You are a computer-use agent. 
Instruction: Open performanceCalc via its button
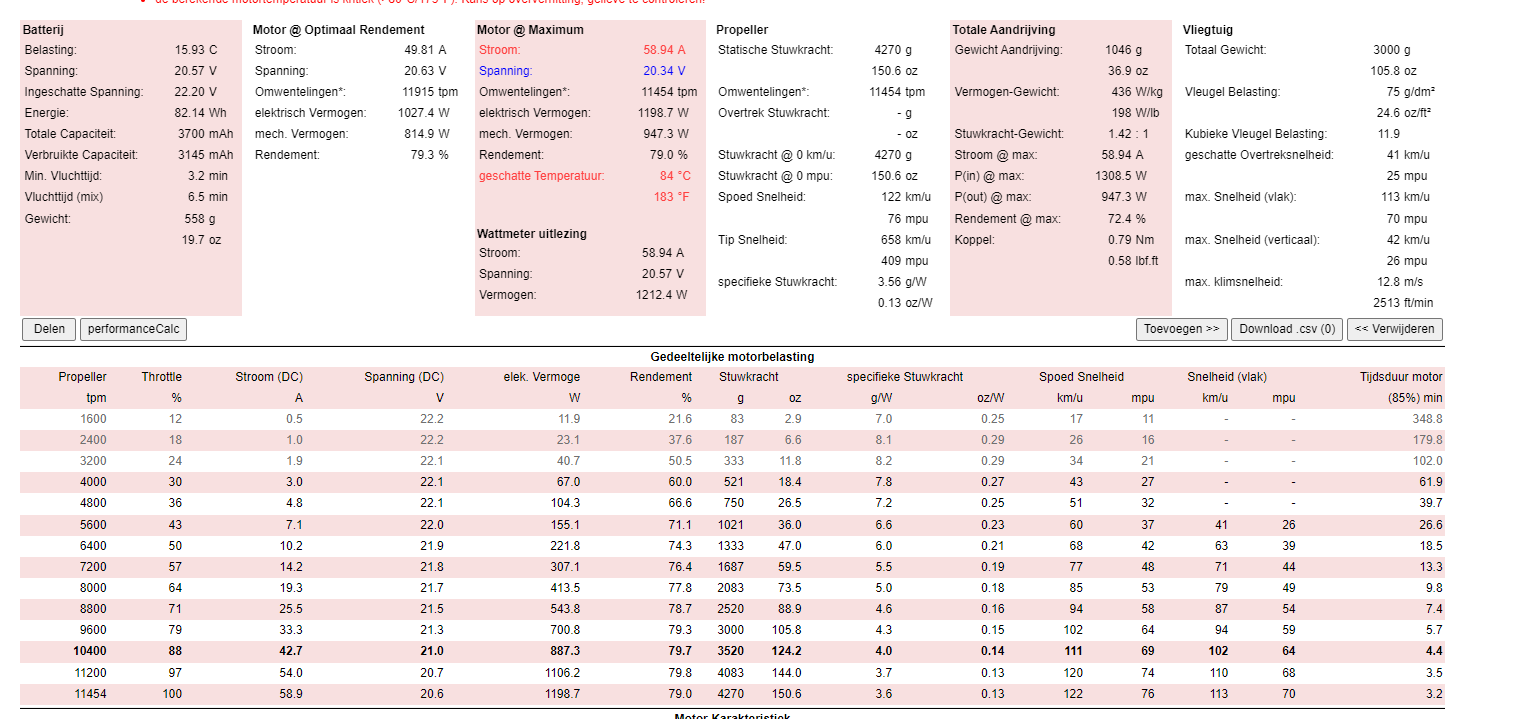(x=133, y=329)
